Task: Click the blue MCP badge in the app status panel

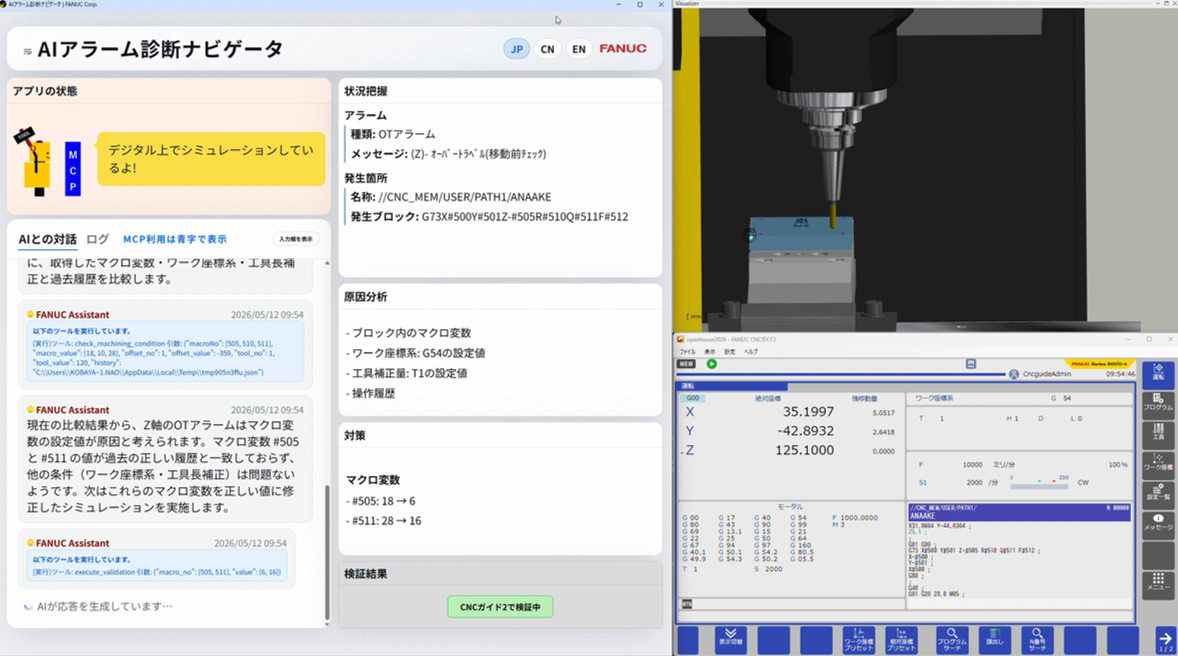Action: pos(73,169)
